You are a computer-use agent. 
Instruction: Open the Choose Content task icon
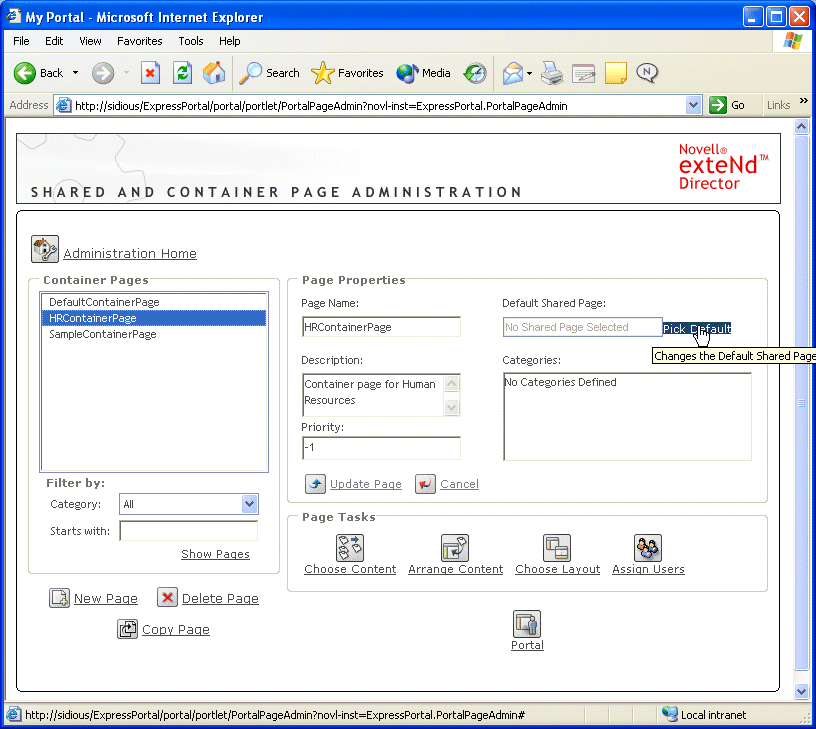(x=349, y=547)
